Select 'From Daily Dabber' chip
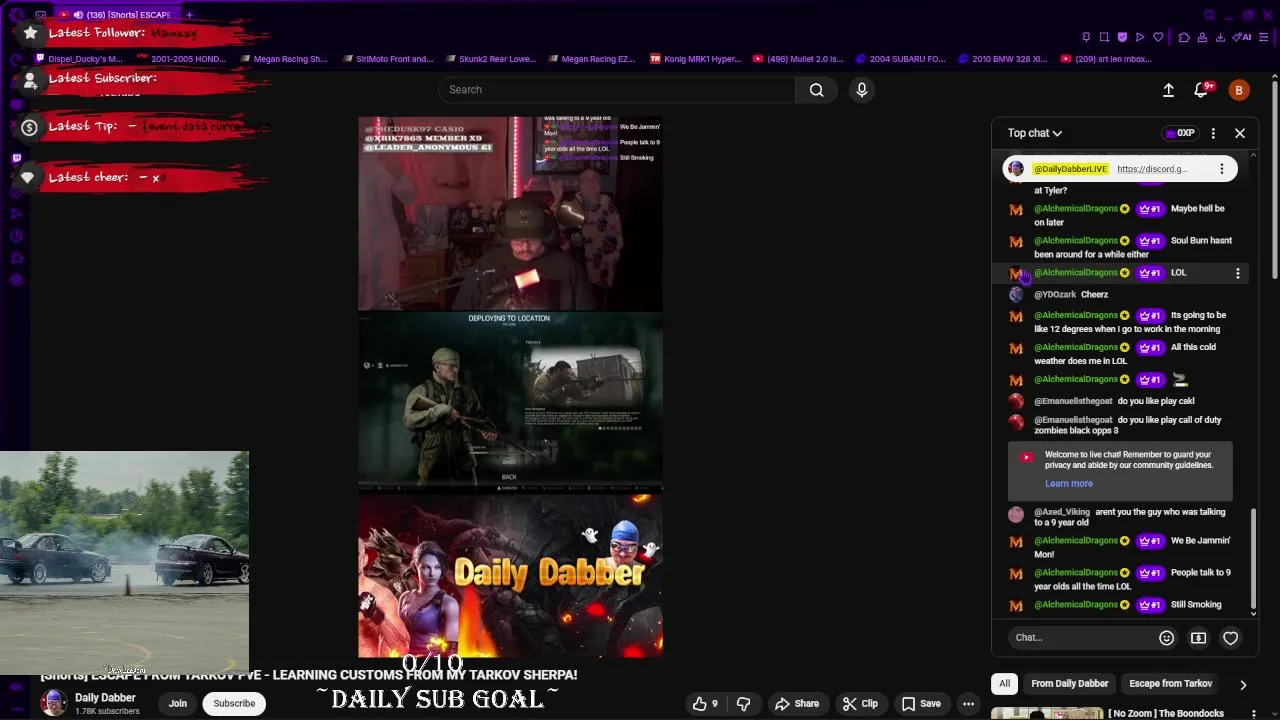This screenshot has height=720, width=1280. (1069, 684)
